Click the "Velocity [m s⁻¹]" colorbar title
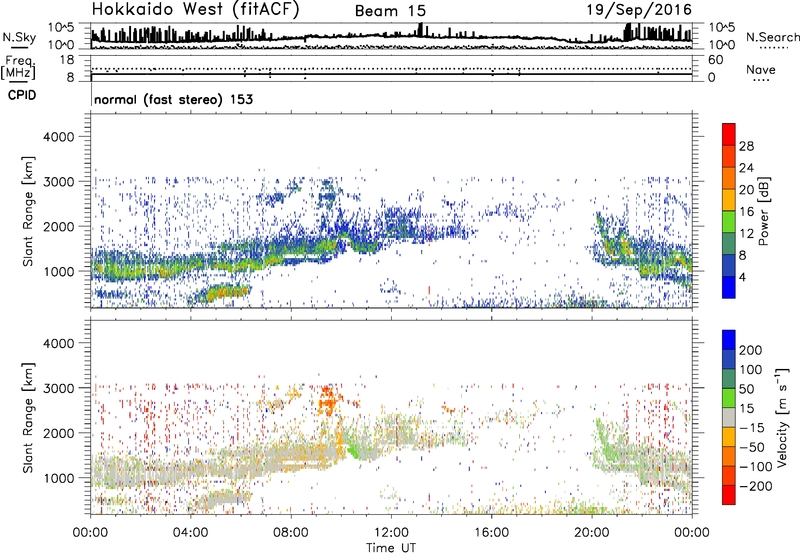This screenshot has height=554, width=800. pyautogui.click(x=782, y=417)
